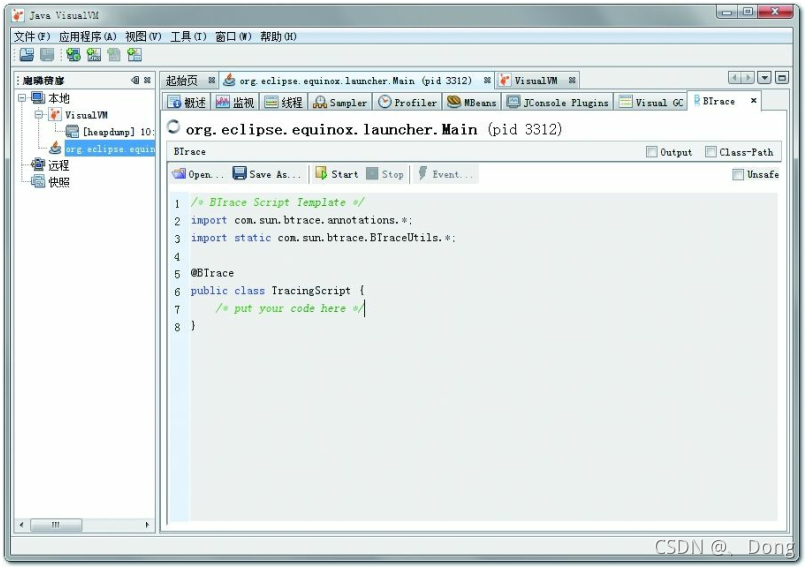Click the Stop button
The width and height of the screenshot is (810, 568).
[x=385, y=174]
